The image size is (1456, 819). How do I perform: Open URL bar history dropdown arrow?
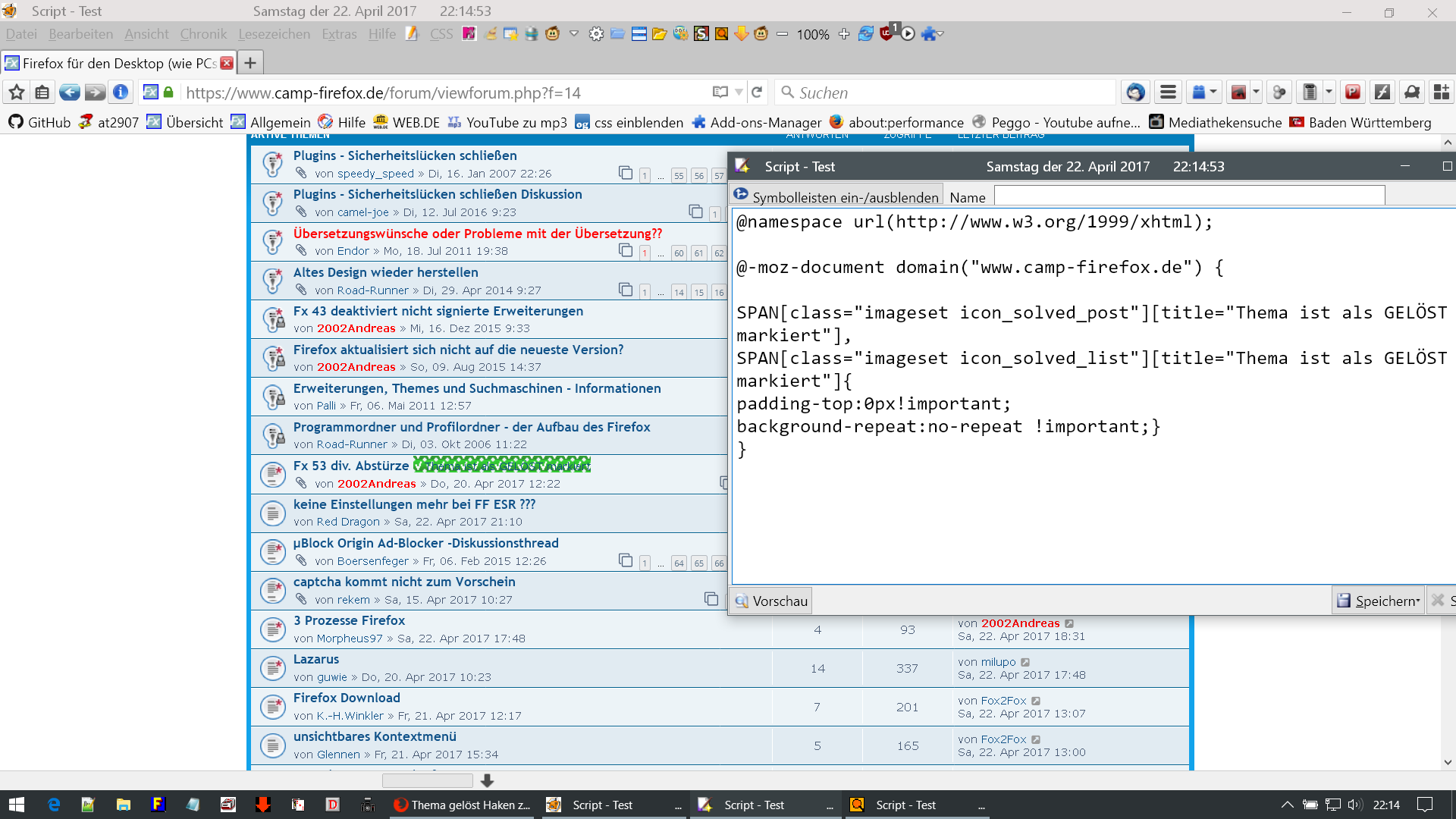pyautogui.click(x=739, y=93)
